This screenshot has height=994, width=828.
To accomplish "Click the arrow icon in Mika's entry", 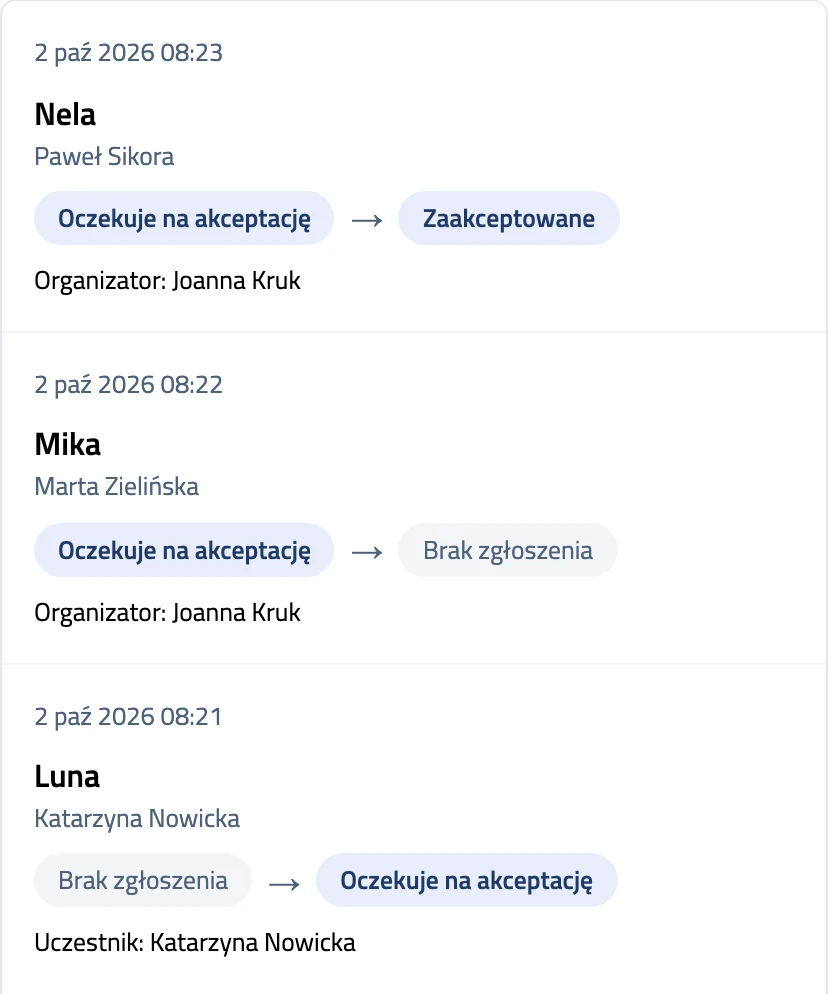I will [x=366, y=552].
